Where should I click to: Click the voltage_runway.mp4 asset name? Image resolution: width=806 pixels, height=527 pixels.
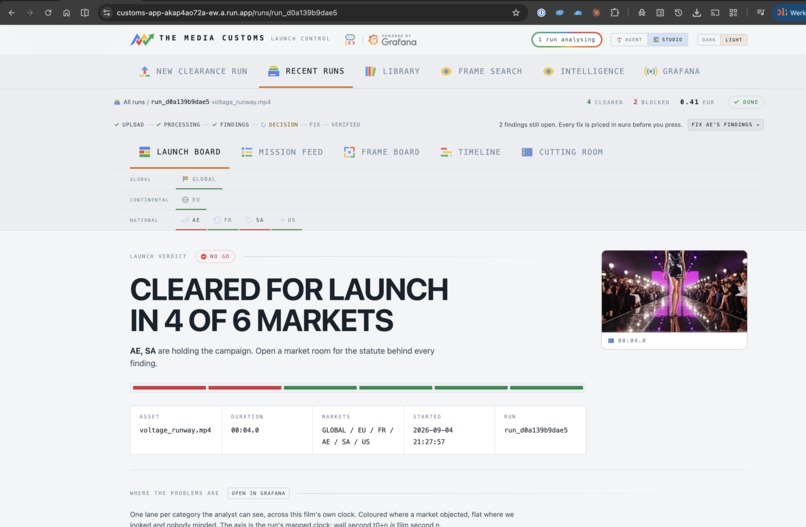pyautogui.click(x=175, y=430)
